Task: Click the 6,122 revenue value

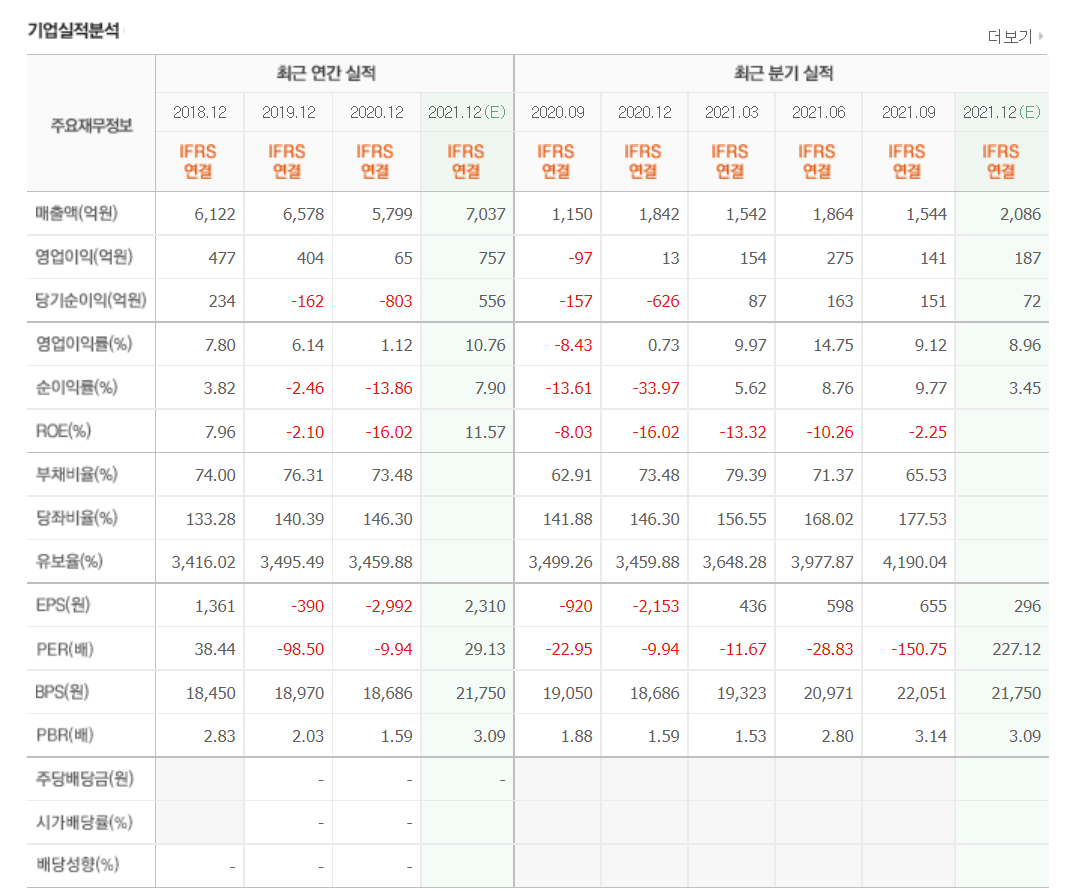Action: click(215, 214)
